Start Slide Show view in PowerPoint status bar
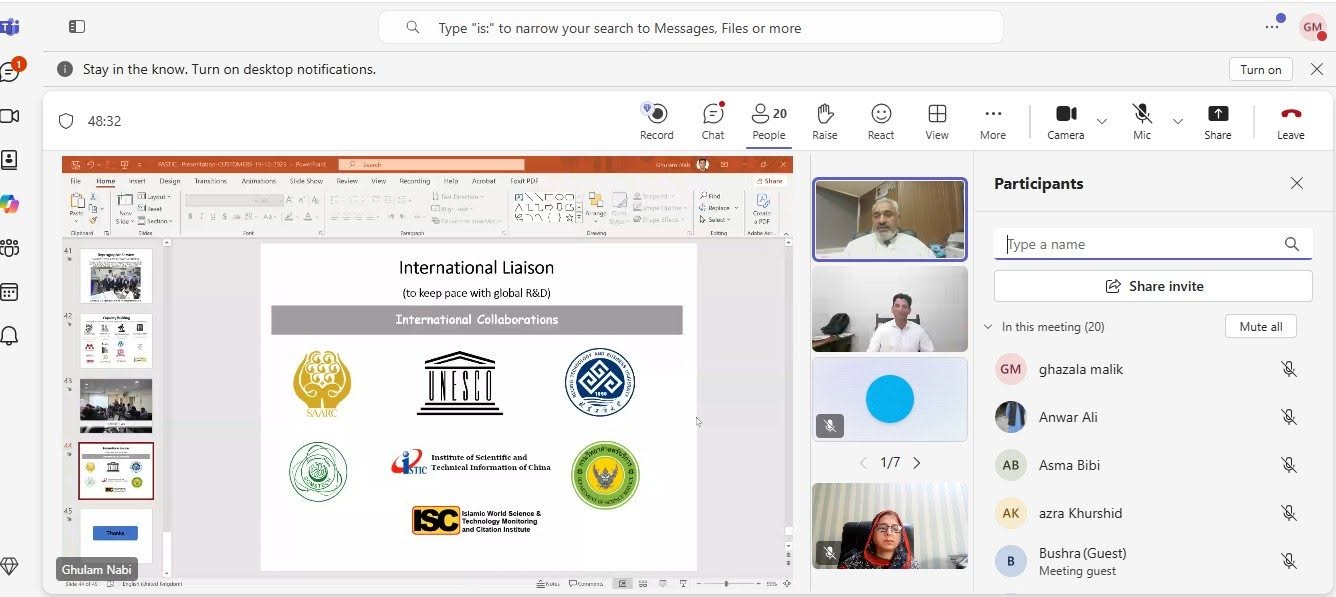The image size is (1336, 597). (683, 583)
